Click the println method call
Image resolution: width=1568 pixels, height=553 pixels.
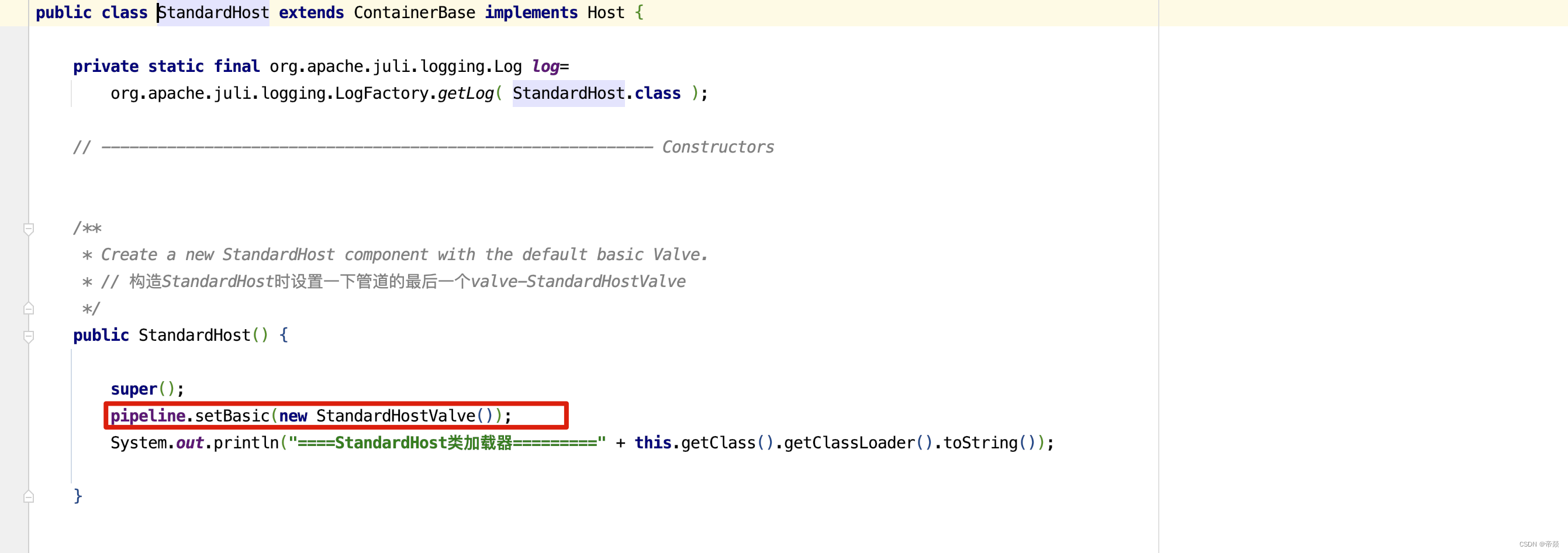(246, 443)
